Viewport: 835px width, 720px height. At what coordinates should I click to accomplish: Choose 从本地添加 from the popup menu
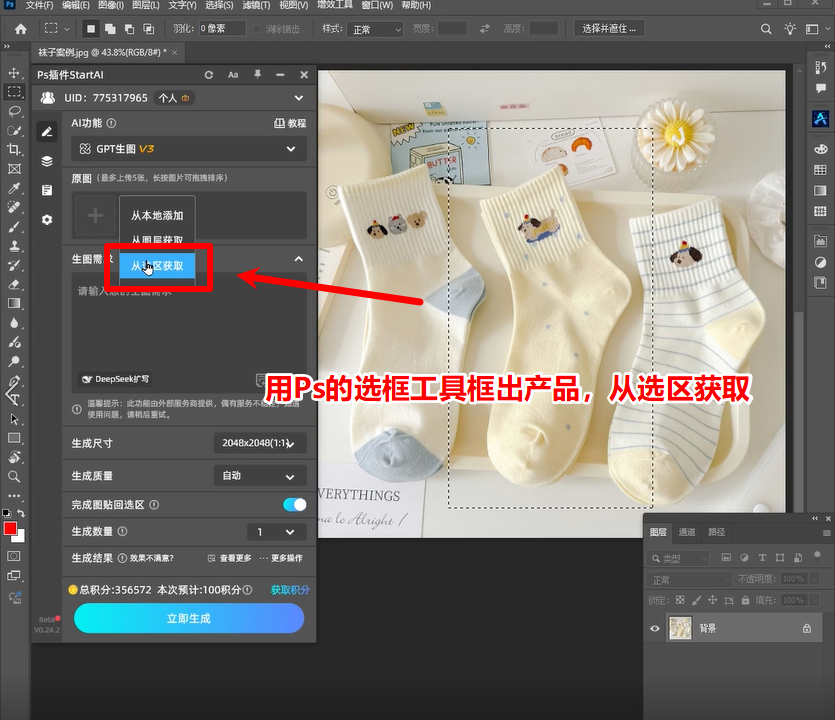[x=157, y=216]
